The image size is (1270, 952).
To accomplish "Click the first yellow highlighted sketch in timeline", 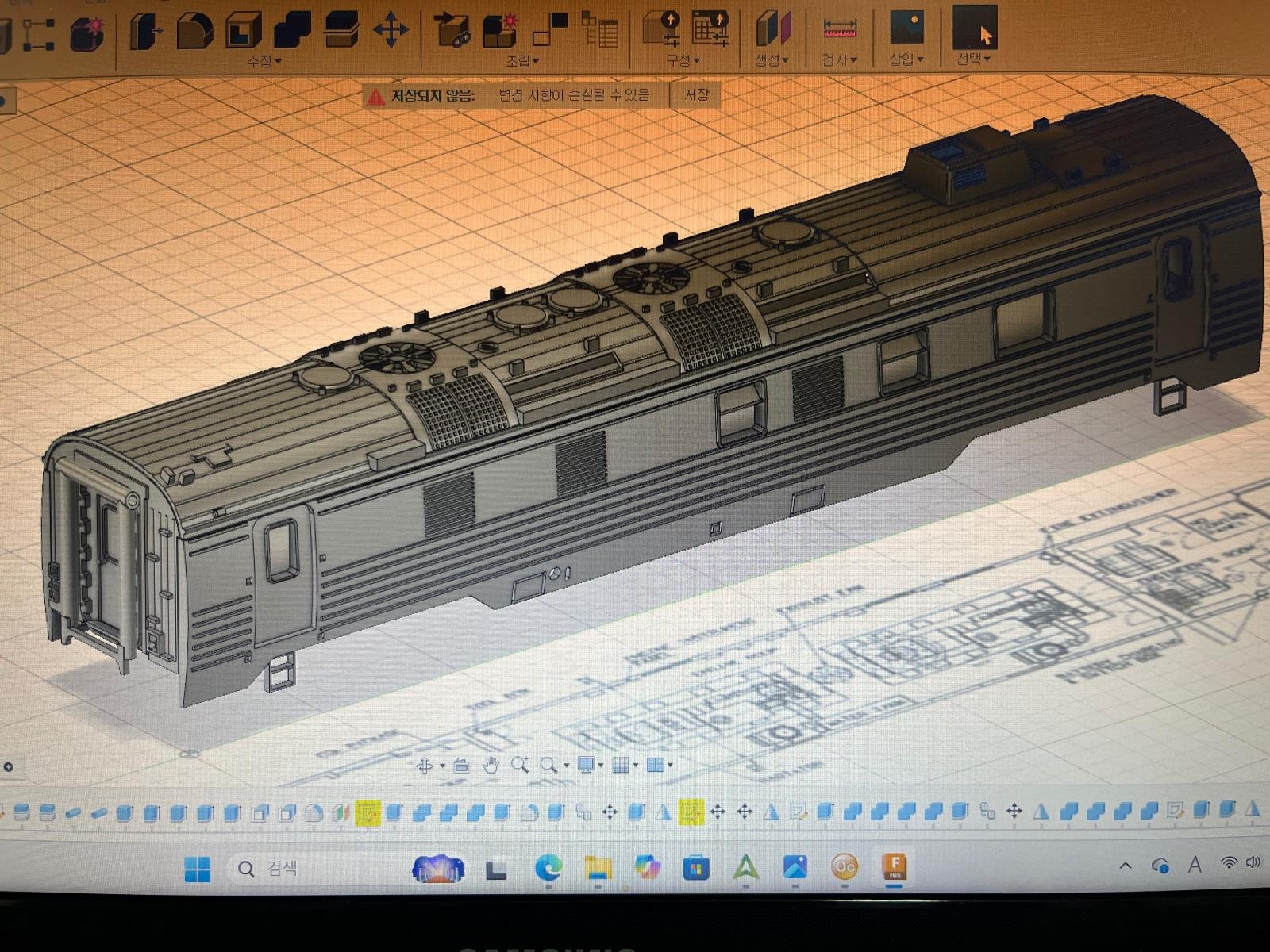I will pos(367,812).
